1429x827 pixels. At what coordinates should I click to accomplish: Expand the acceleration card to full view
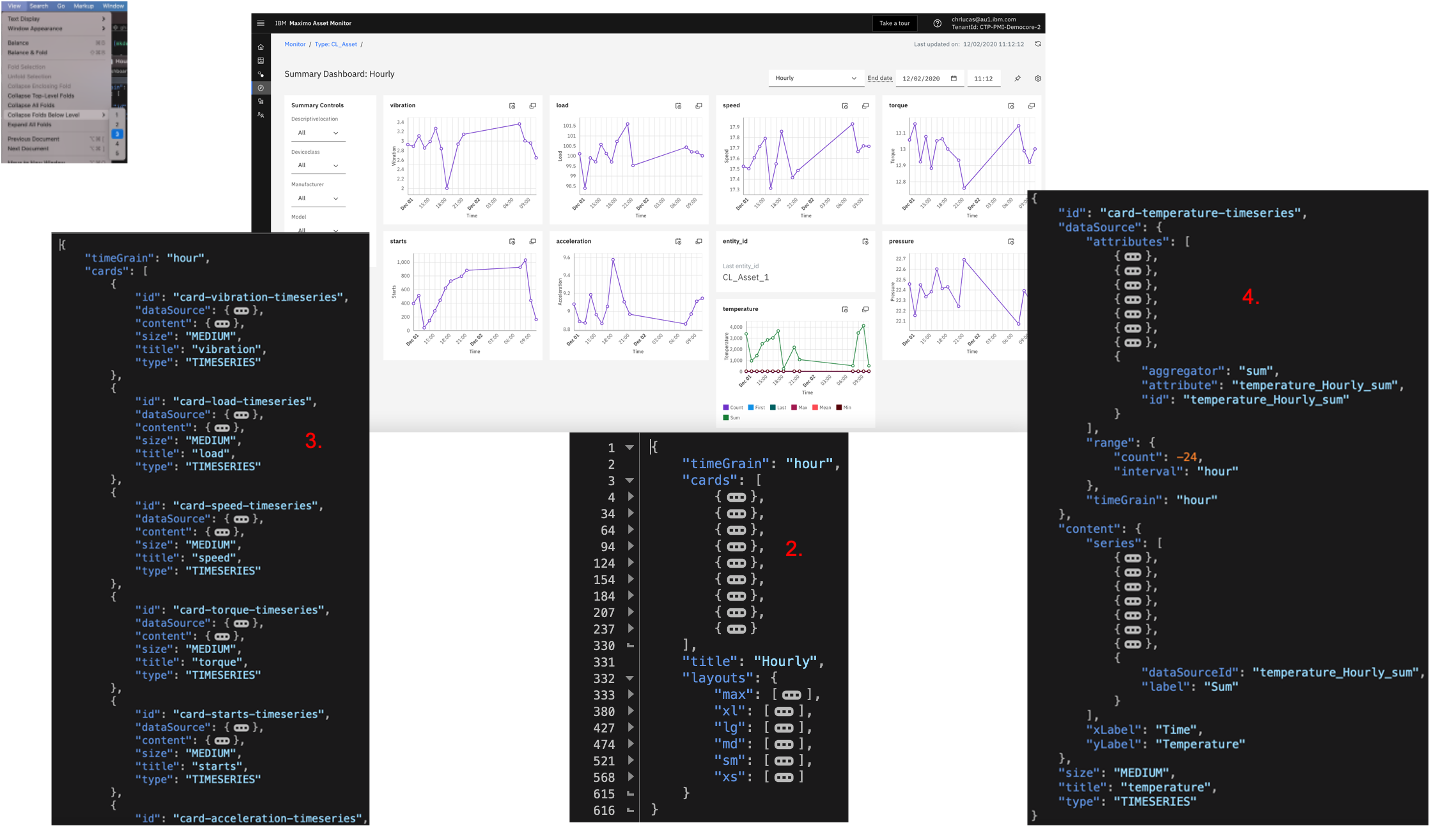[x=699, y=241]
